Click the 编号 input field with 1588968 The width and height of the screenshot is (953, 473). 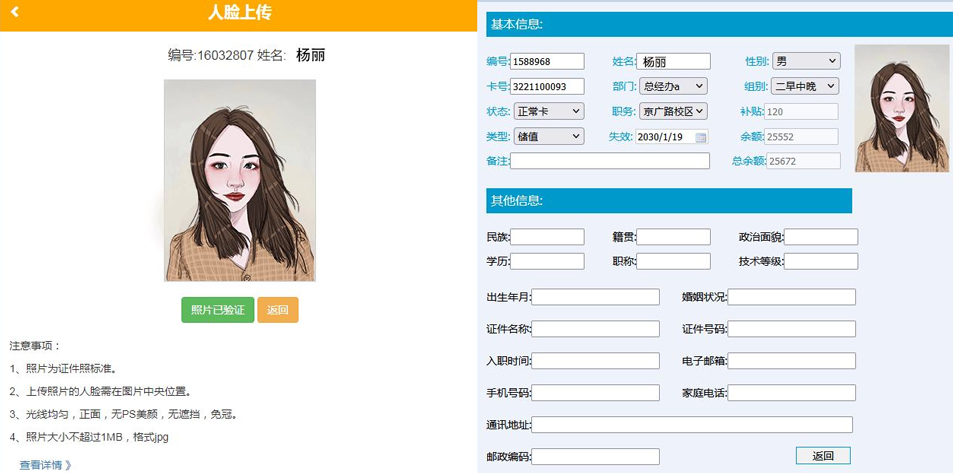point(547,61)
